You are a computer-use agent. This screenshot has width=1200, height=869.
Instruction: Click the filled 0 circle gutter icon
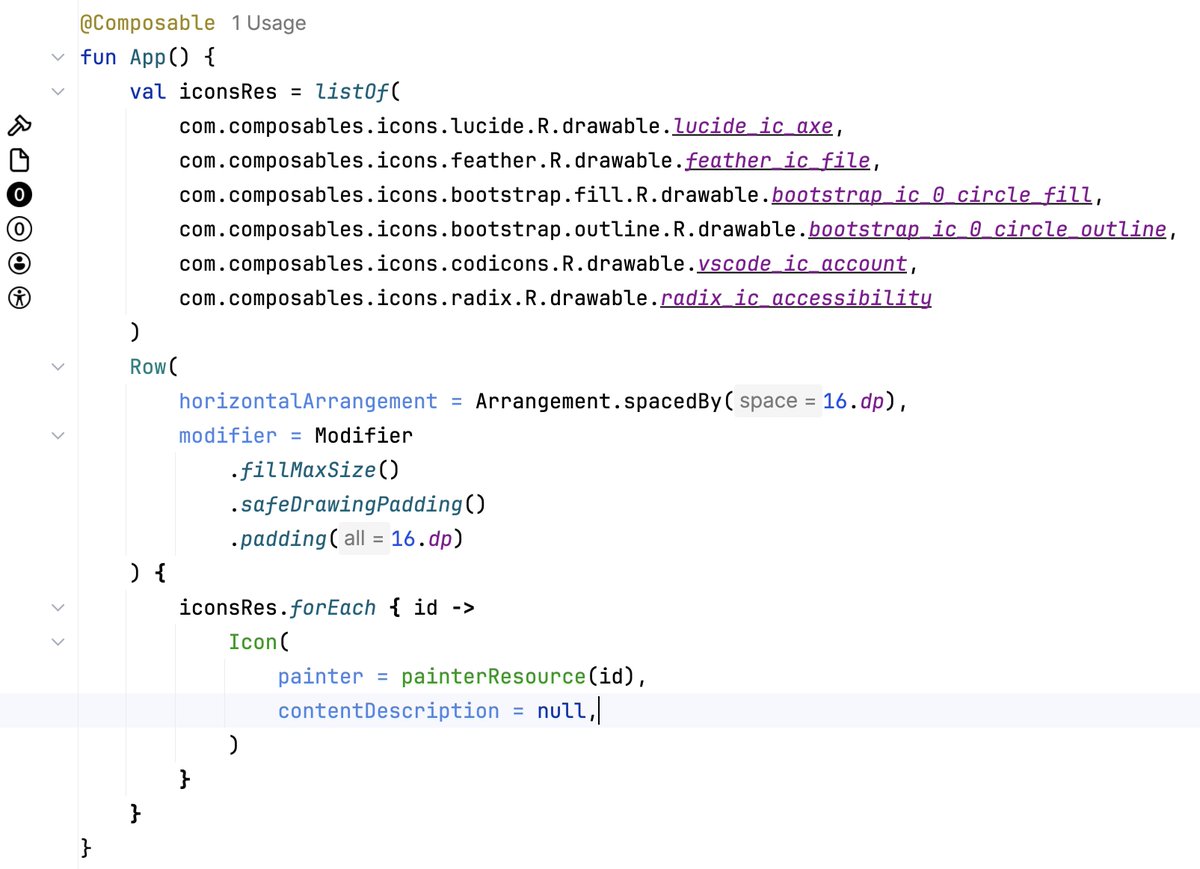click(x=20, y=194)
